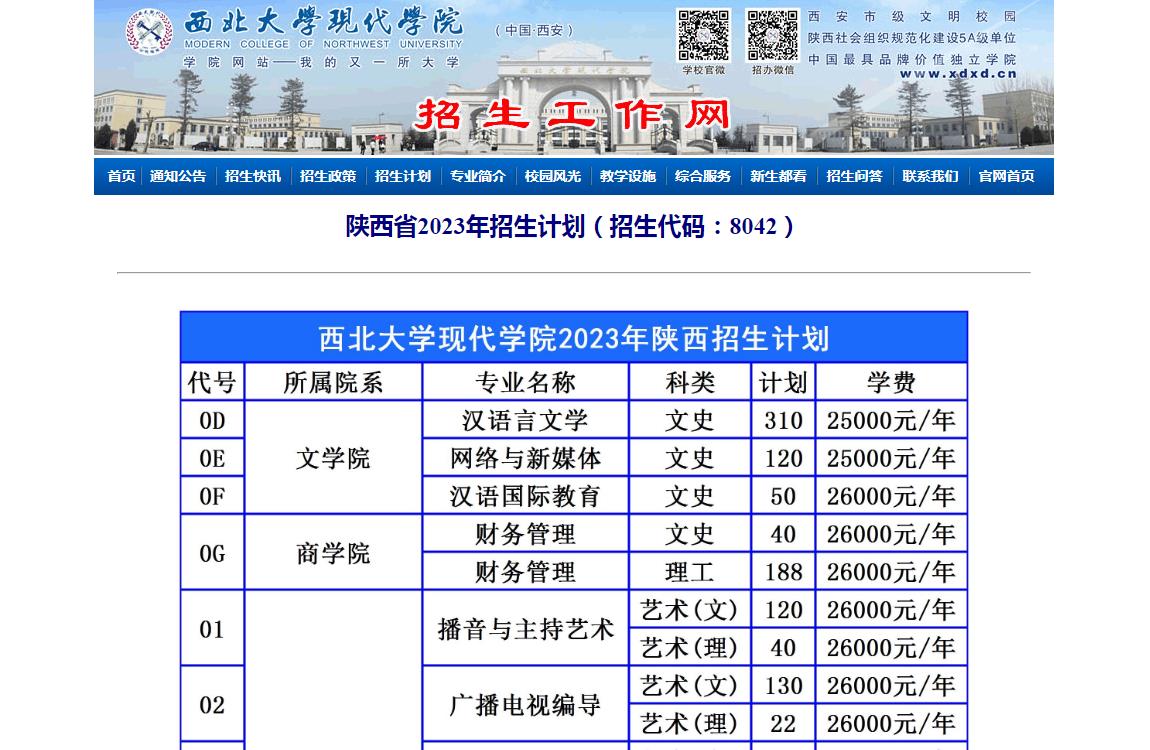This screenshot has height=750, width=1150.
Task: Click the 商学院 department cell
Action: click(x=333, y=553)
